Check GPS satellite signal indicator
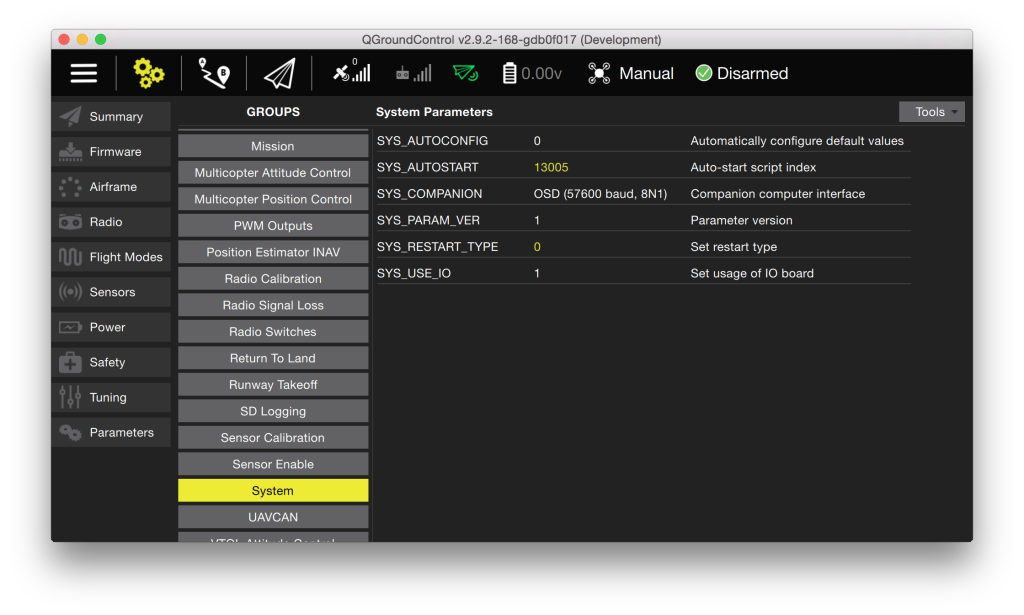 click(351, 71)
